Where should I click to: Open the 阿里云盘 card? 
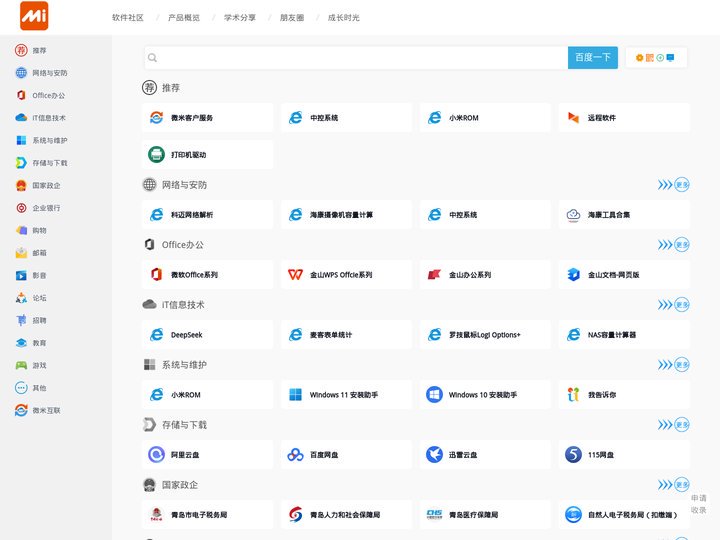click(x=208, y=455)
